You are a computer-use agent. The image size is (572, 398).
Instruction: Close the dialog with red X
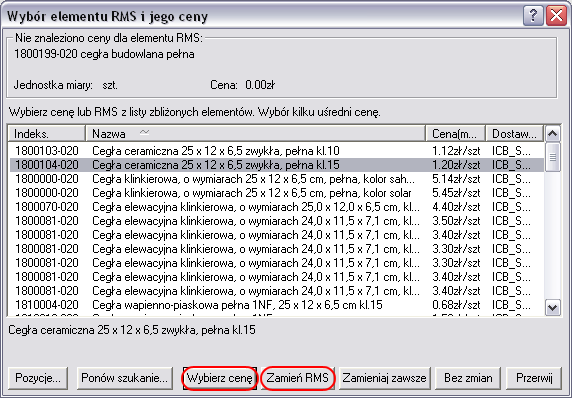tap(556, 16)
